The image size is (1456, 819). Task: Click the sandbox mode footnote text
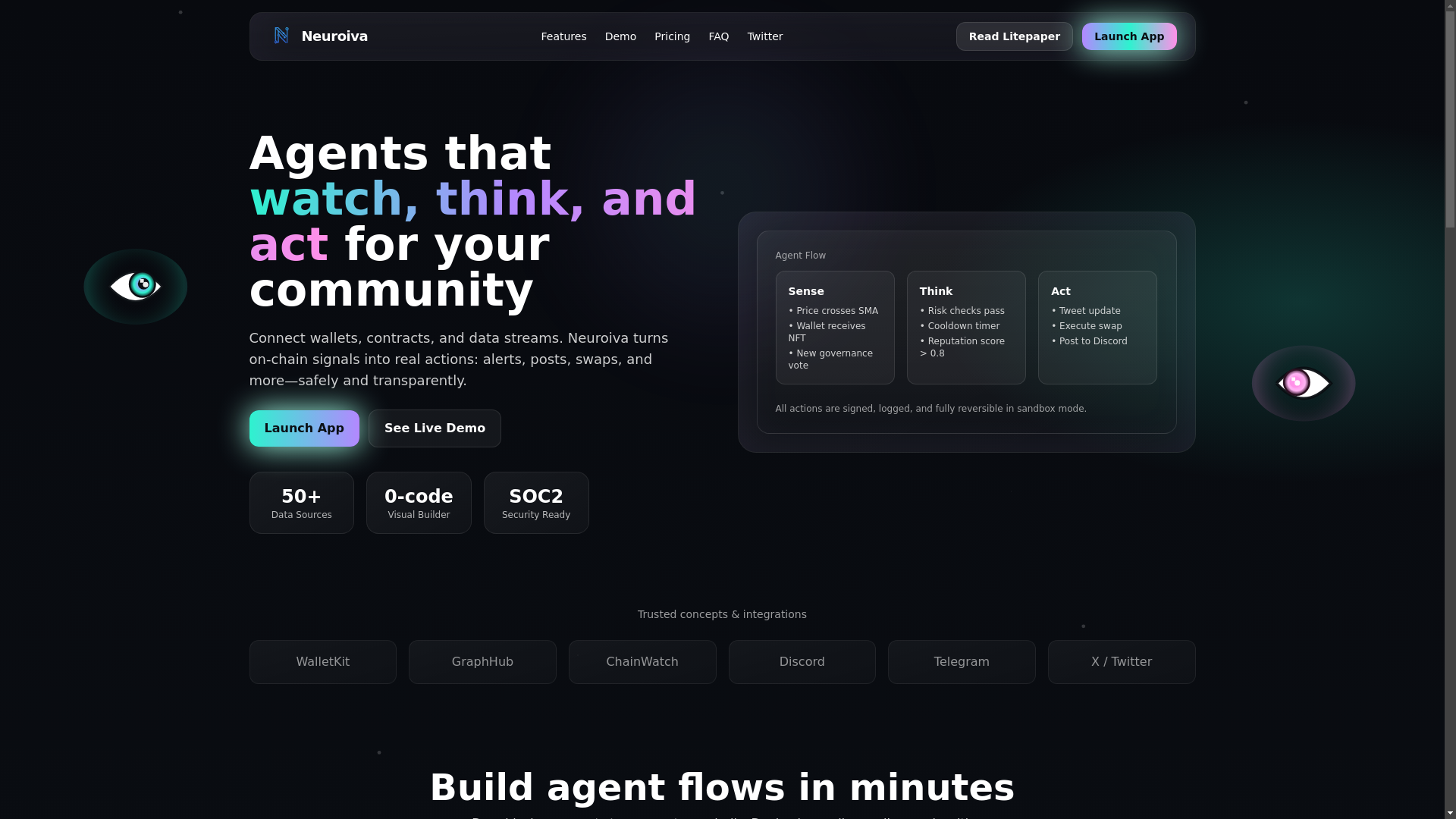click(930, 409)
